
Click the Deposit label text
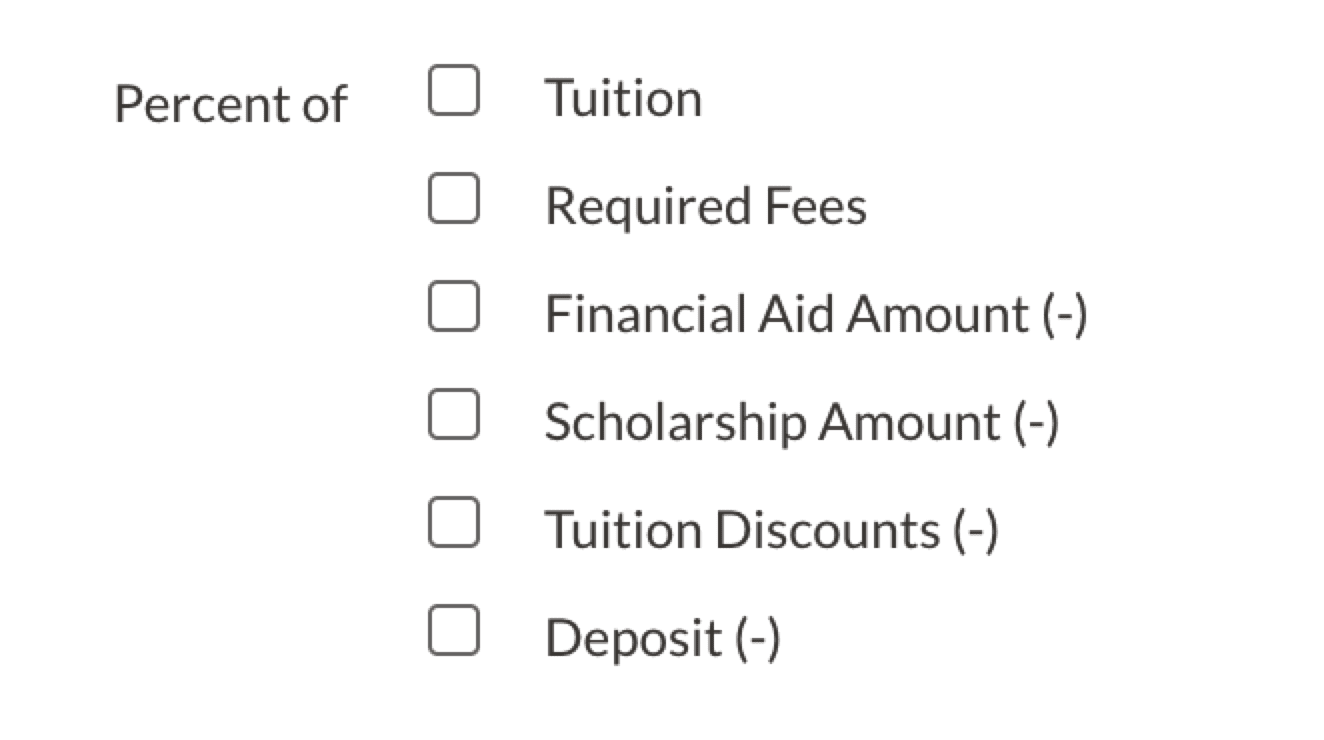tap(633, 638)
